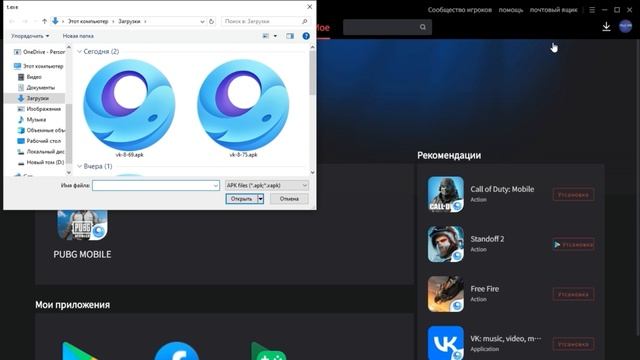Click the Поиск в: Загрузки search box

pyautogui.click(x=266, y=21)
